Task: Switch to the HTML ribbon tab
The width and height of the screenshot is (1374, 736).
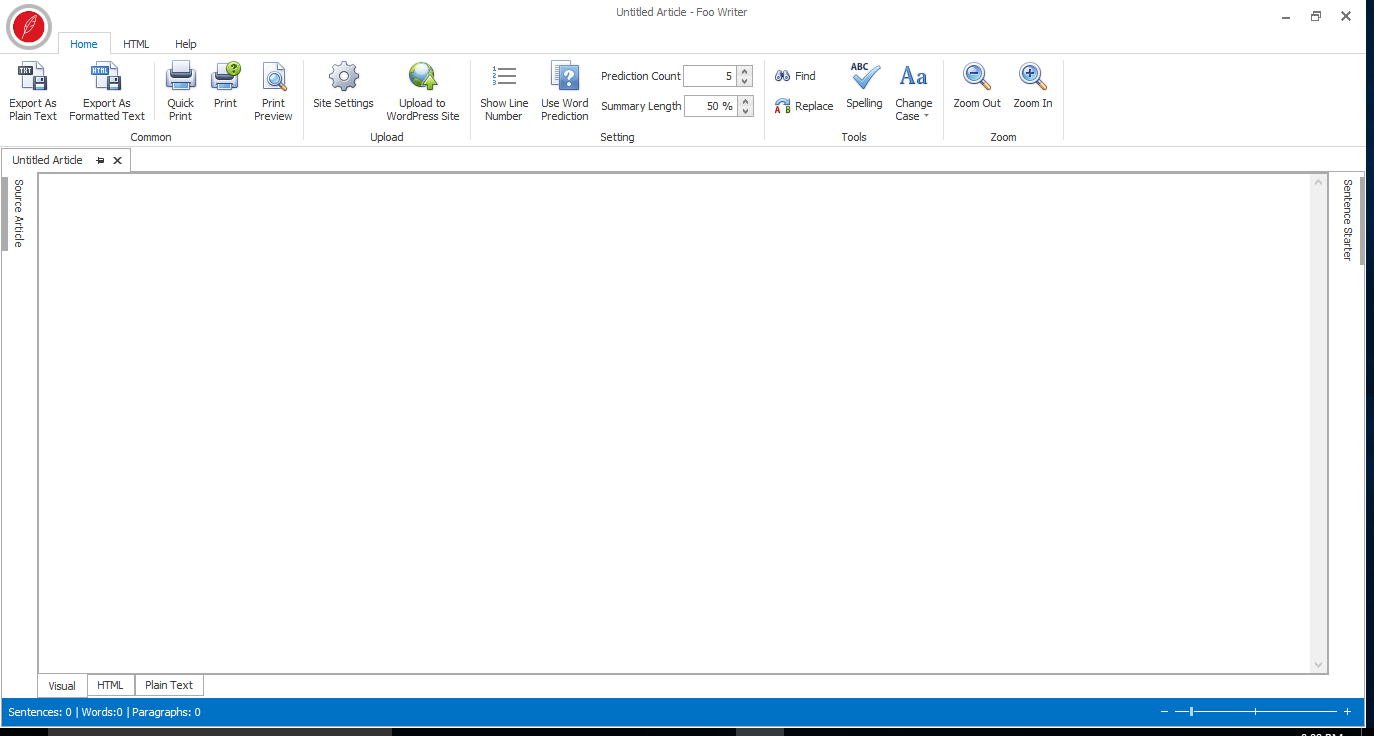Action: click(135, 44)
